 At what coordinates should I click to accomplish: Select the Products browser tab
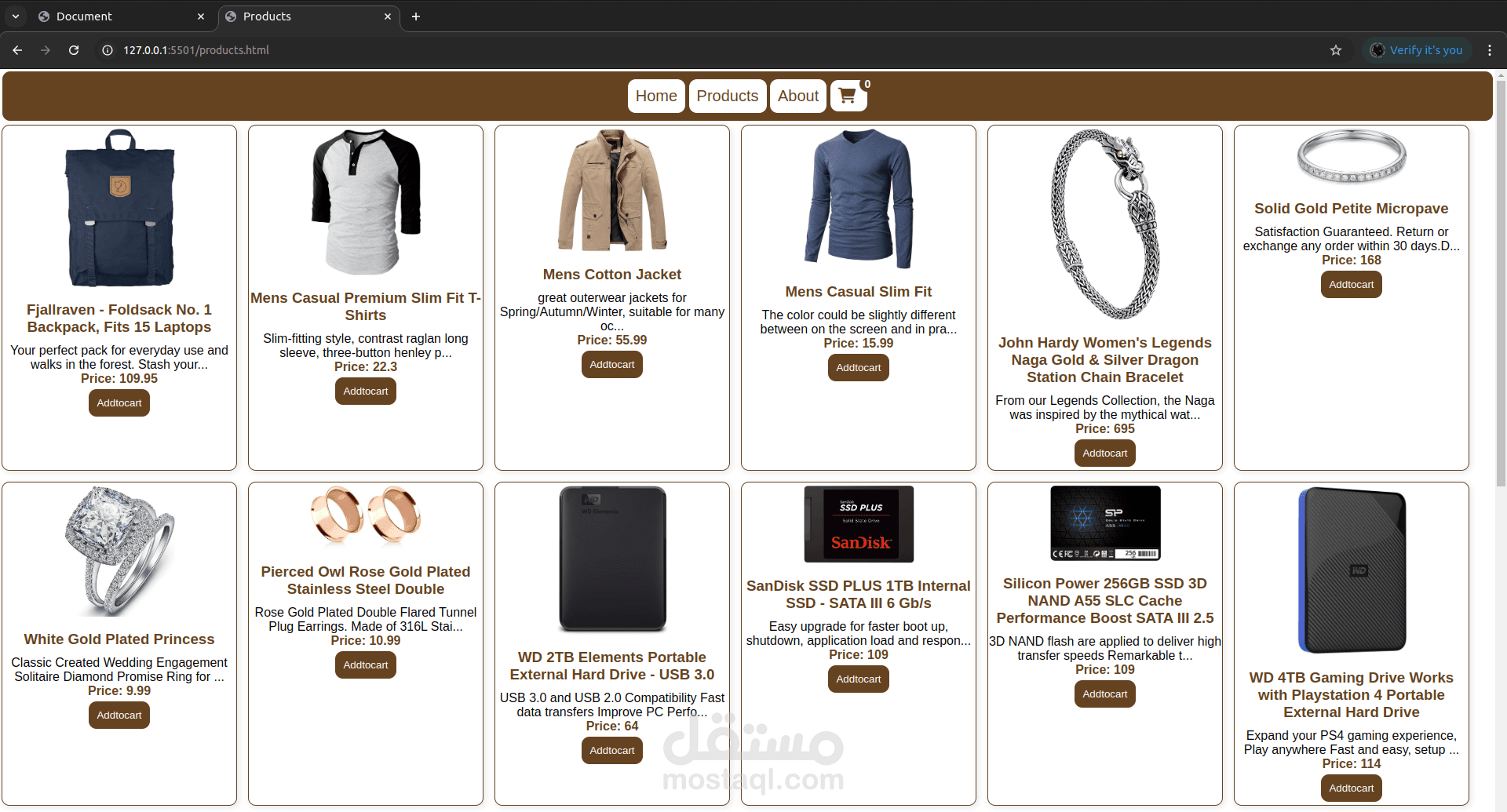(308, 16)
